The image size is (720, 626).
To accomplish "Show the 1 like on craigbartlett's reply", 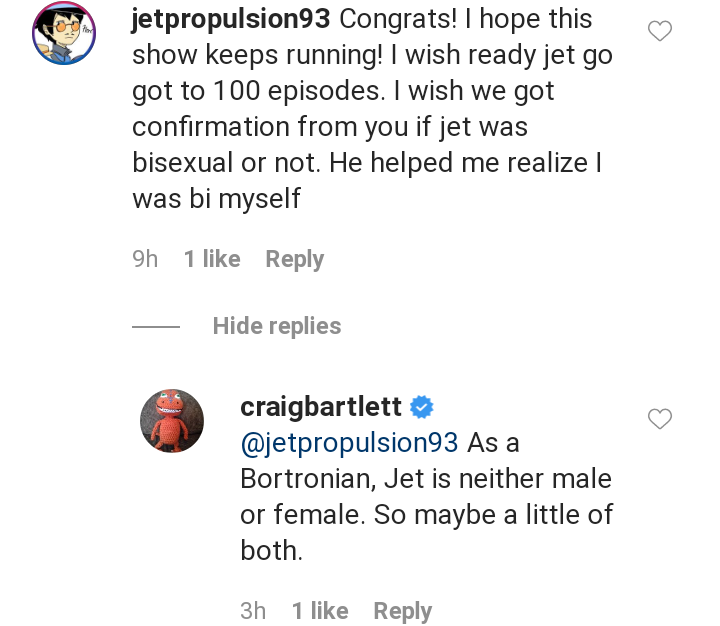I will (320, 611).
